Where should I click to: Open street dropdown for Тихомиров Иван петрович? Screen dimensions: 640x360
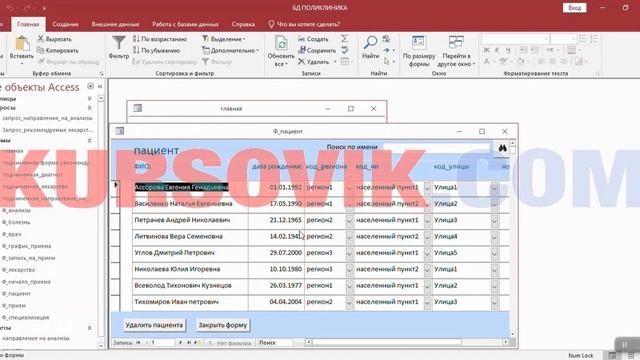494,302
